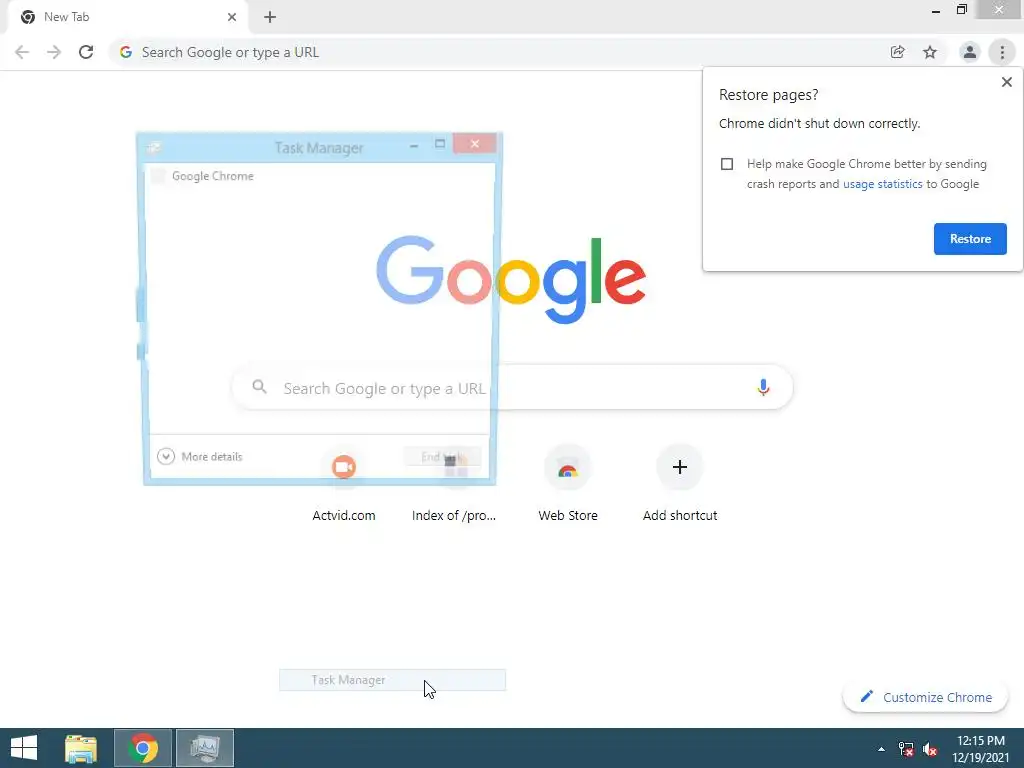Open File Explorer from the taskbar

click(x=81, y=748)
